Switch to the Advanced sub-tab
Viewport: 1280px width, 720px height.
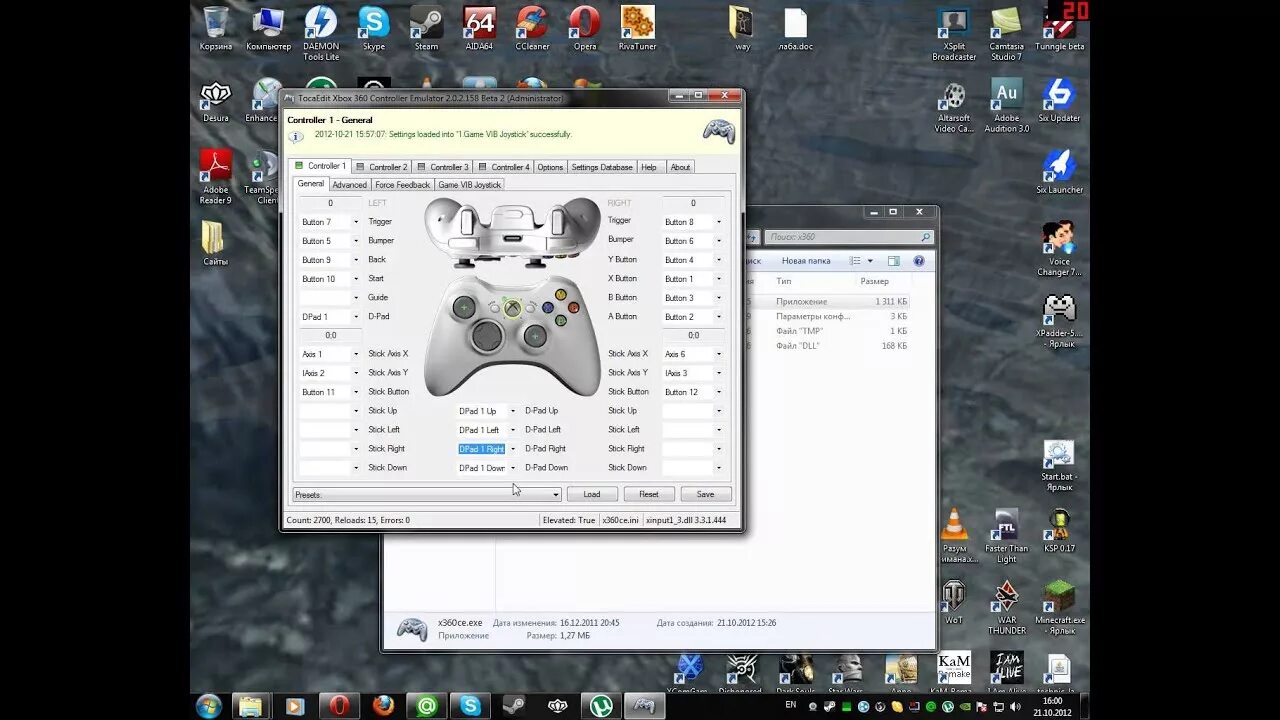(349, 185)
